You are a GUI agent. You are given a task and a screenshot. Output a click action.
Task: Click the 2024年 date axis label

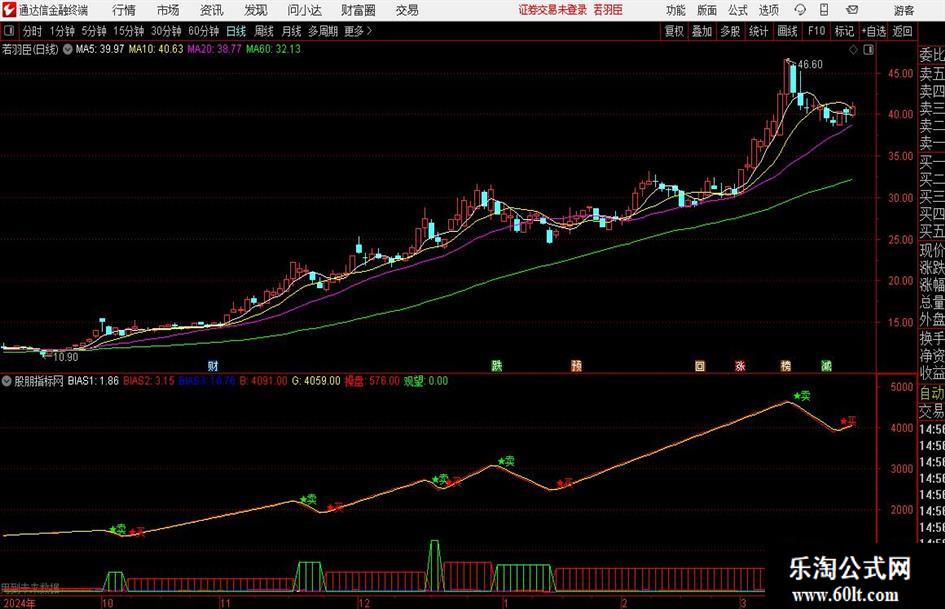pyautogui.click(x=19, y=603)
